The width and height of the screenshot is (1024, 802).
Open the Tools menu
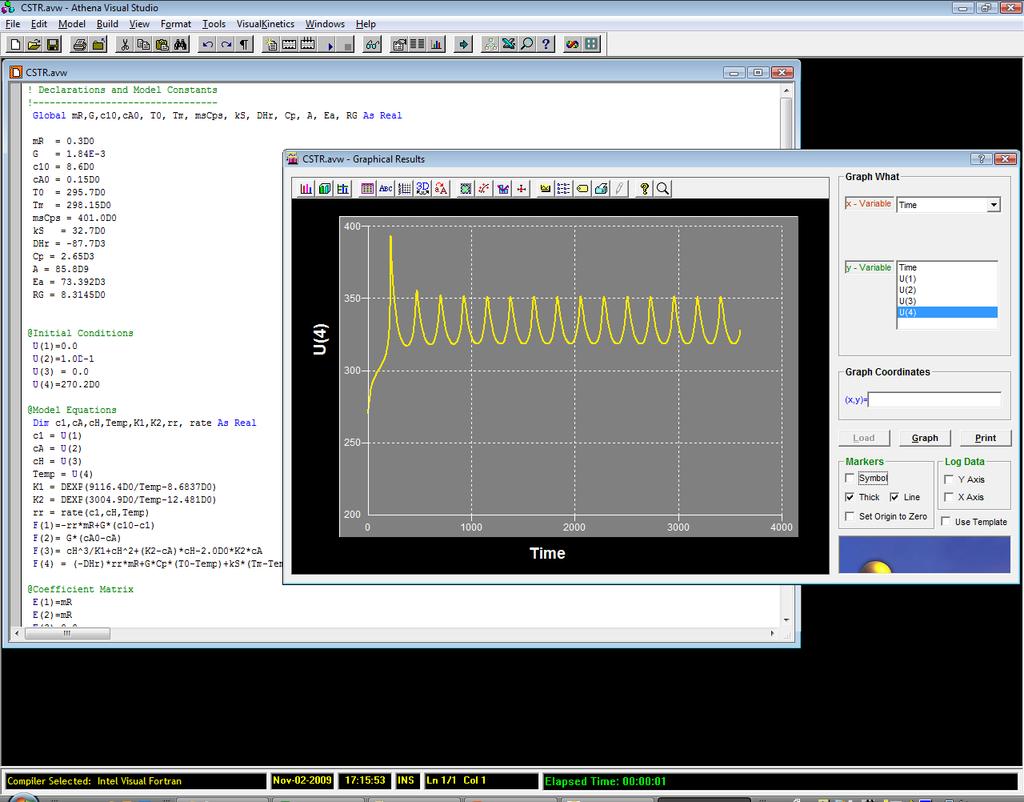coord(214,24)
